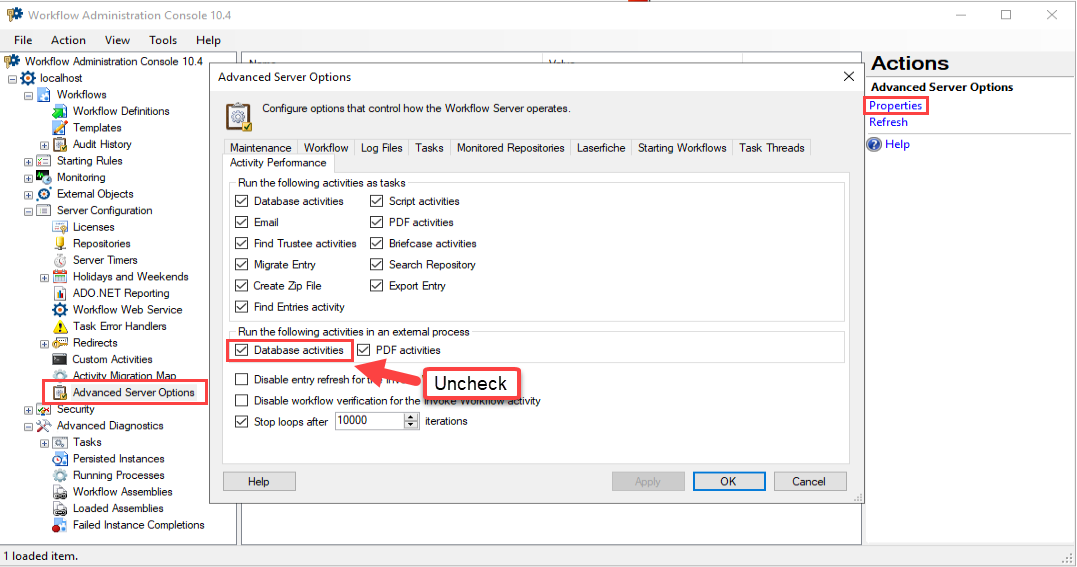
Task: Click the Refresh link in Actions
Action: click(x=888, y=122)
